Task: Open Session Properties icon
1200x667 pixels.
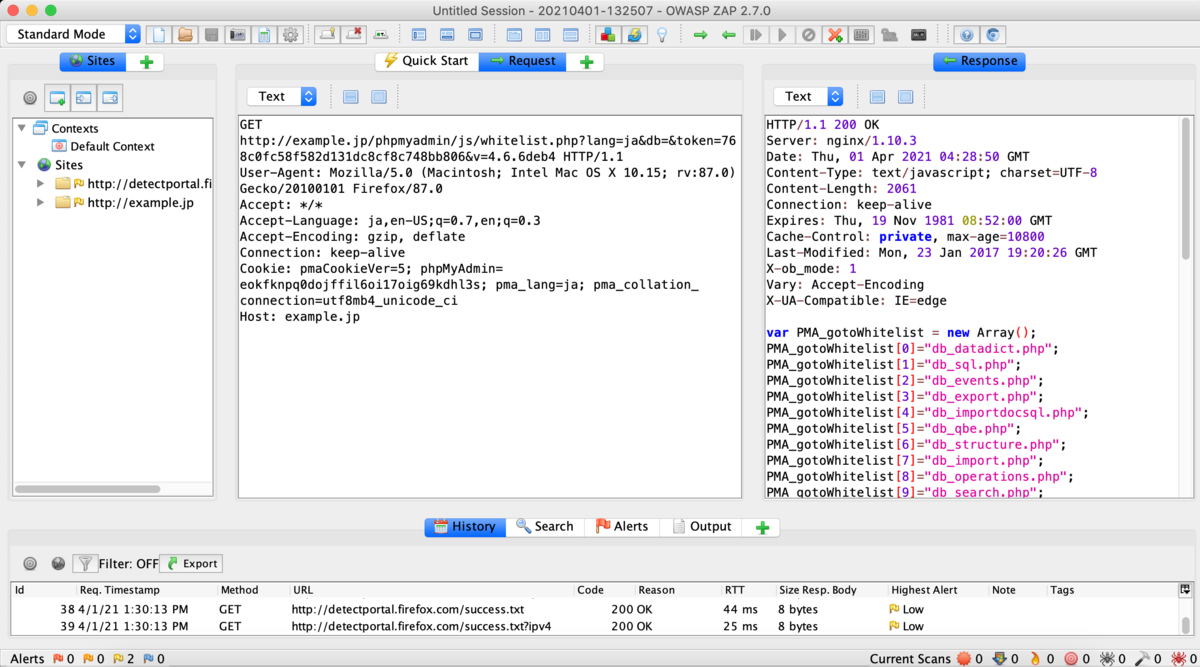Action: tap(264, 35)
